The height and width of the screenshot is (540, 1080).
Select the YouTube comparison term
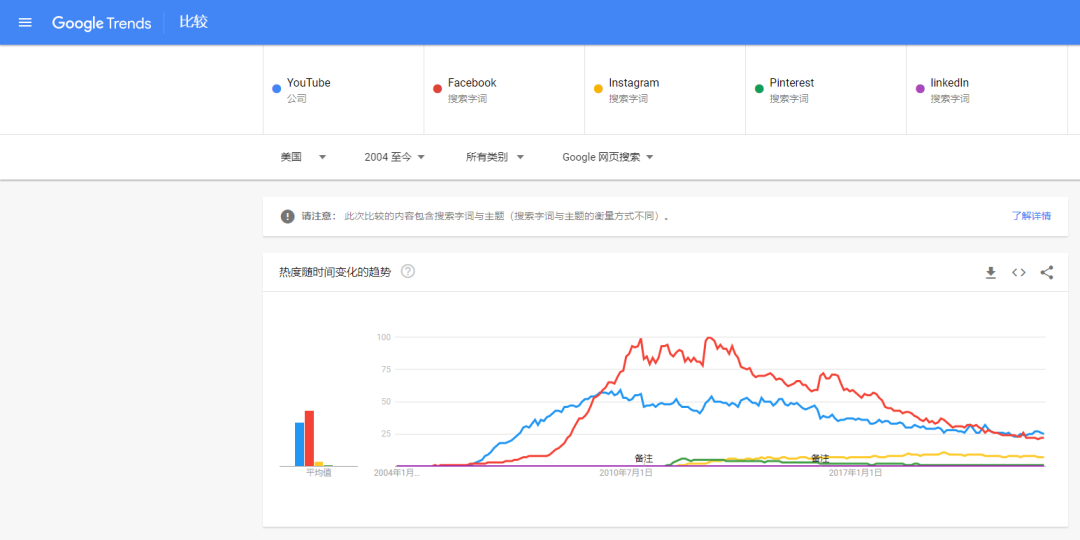click(344, 90)
